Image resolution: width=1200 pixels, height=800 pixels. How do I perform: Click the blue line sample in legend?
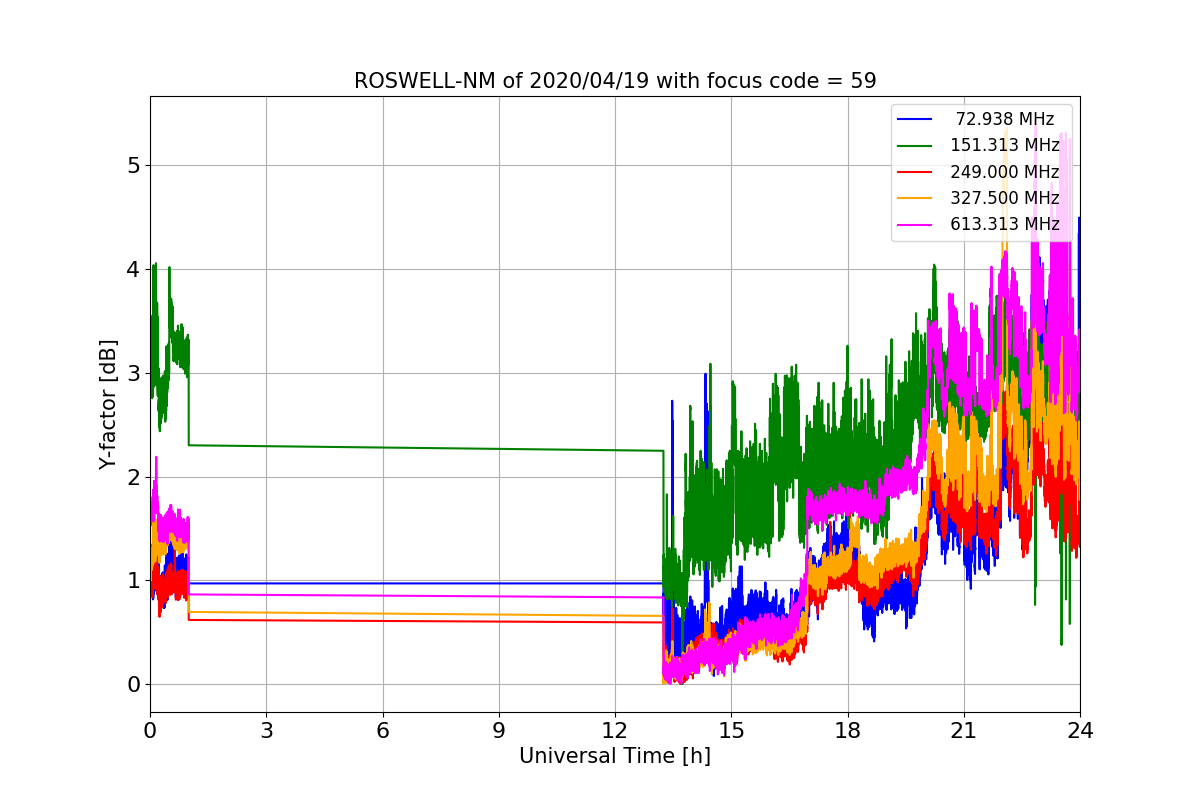click(916, 120)
